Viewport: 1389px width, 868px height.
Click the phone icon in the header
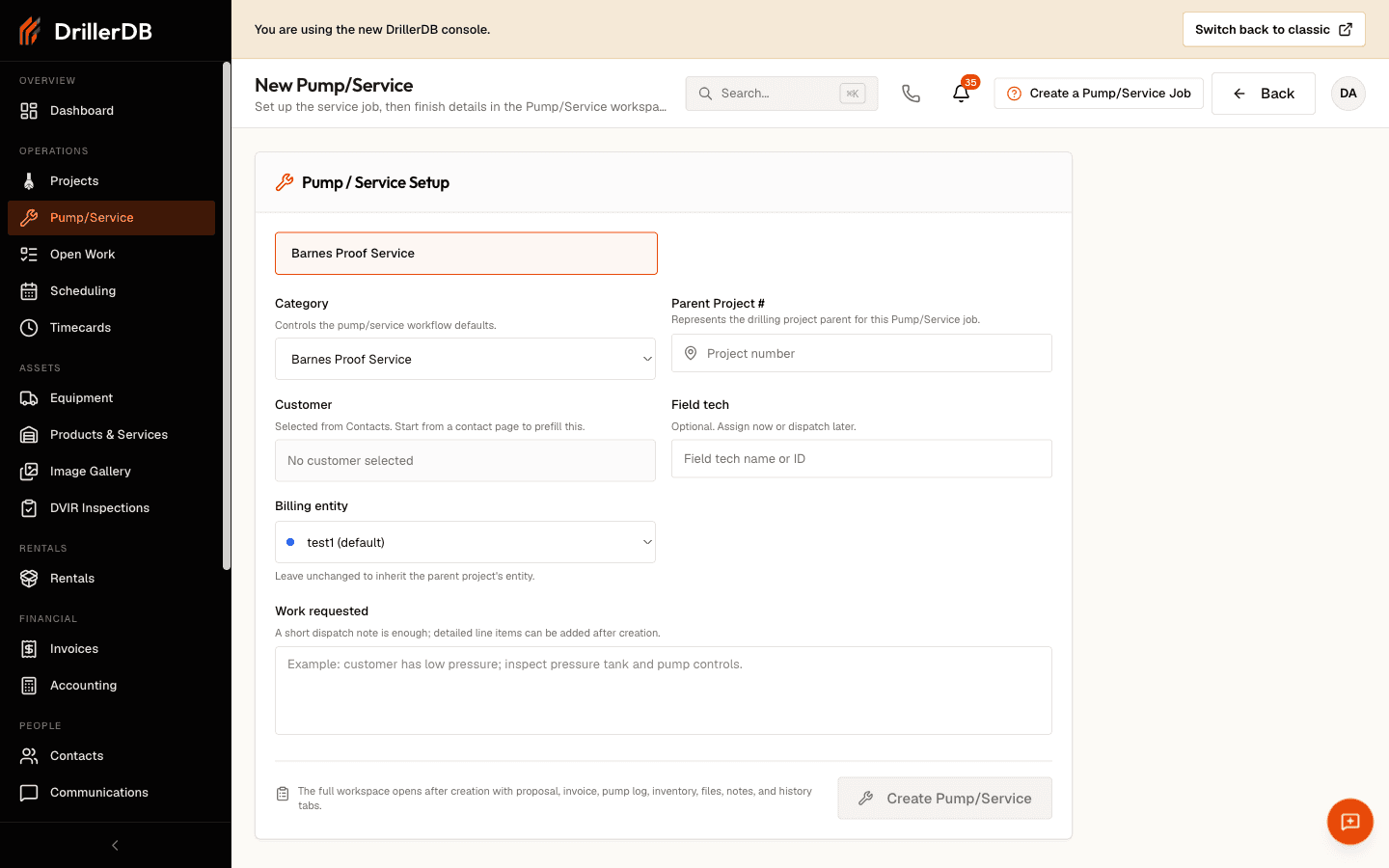(x=911, y=94)
